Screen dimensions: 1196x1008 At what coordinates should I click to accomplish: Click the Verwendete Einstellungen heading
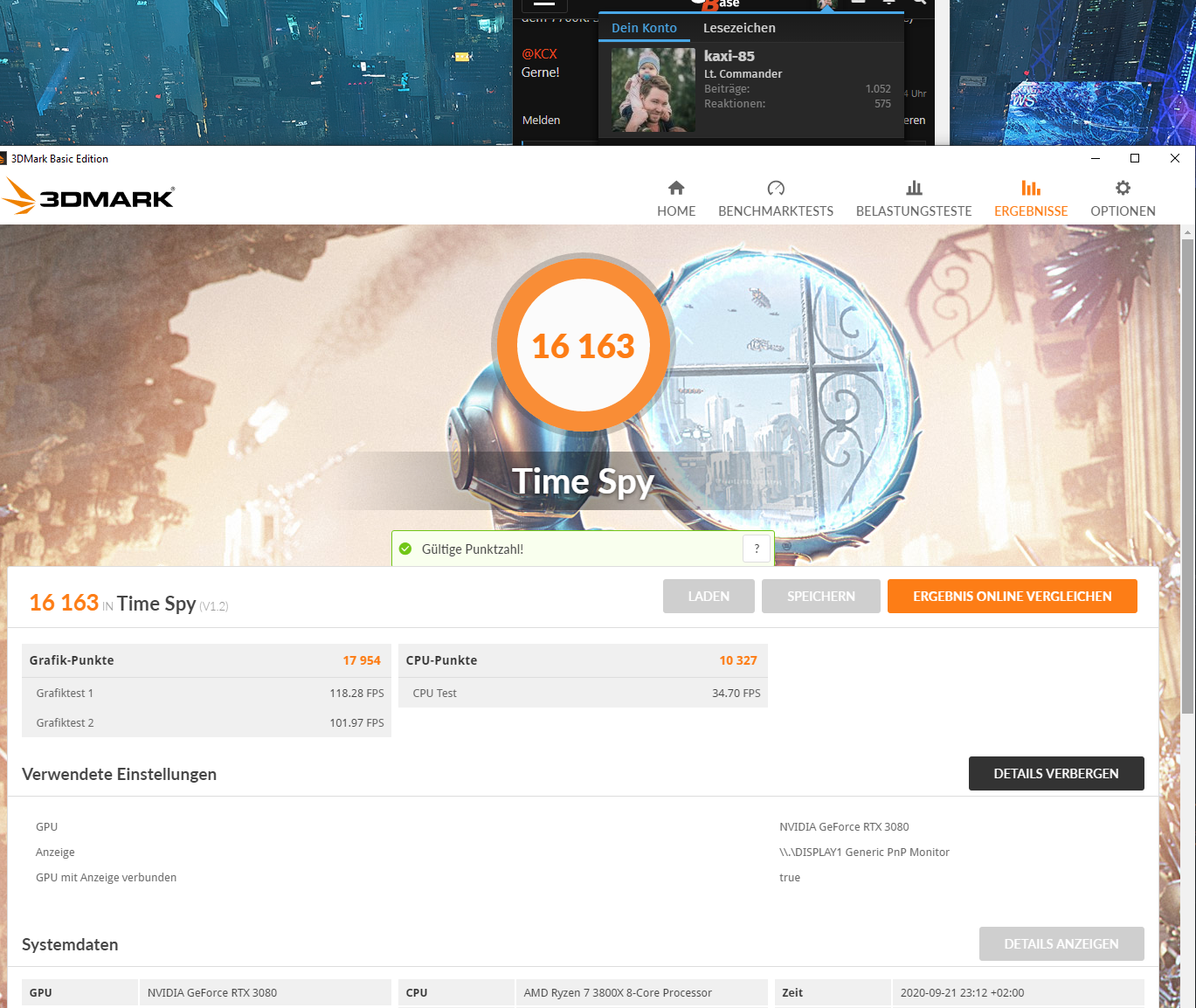click(119, 774)
